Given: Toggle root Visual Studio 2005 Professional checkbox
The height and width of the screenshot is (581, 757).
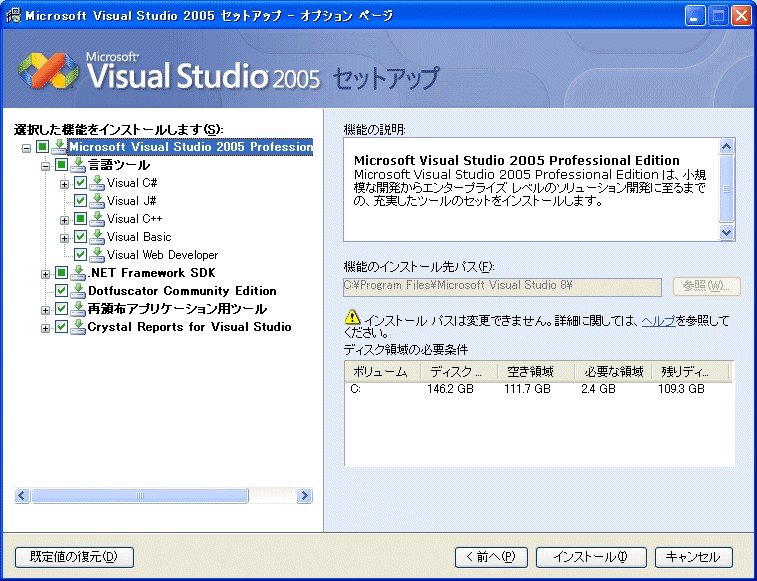Looking at the screenshot, I should (x=42, y=146).
